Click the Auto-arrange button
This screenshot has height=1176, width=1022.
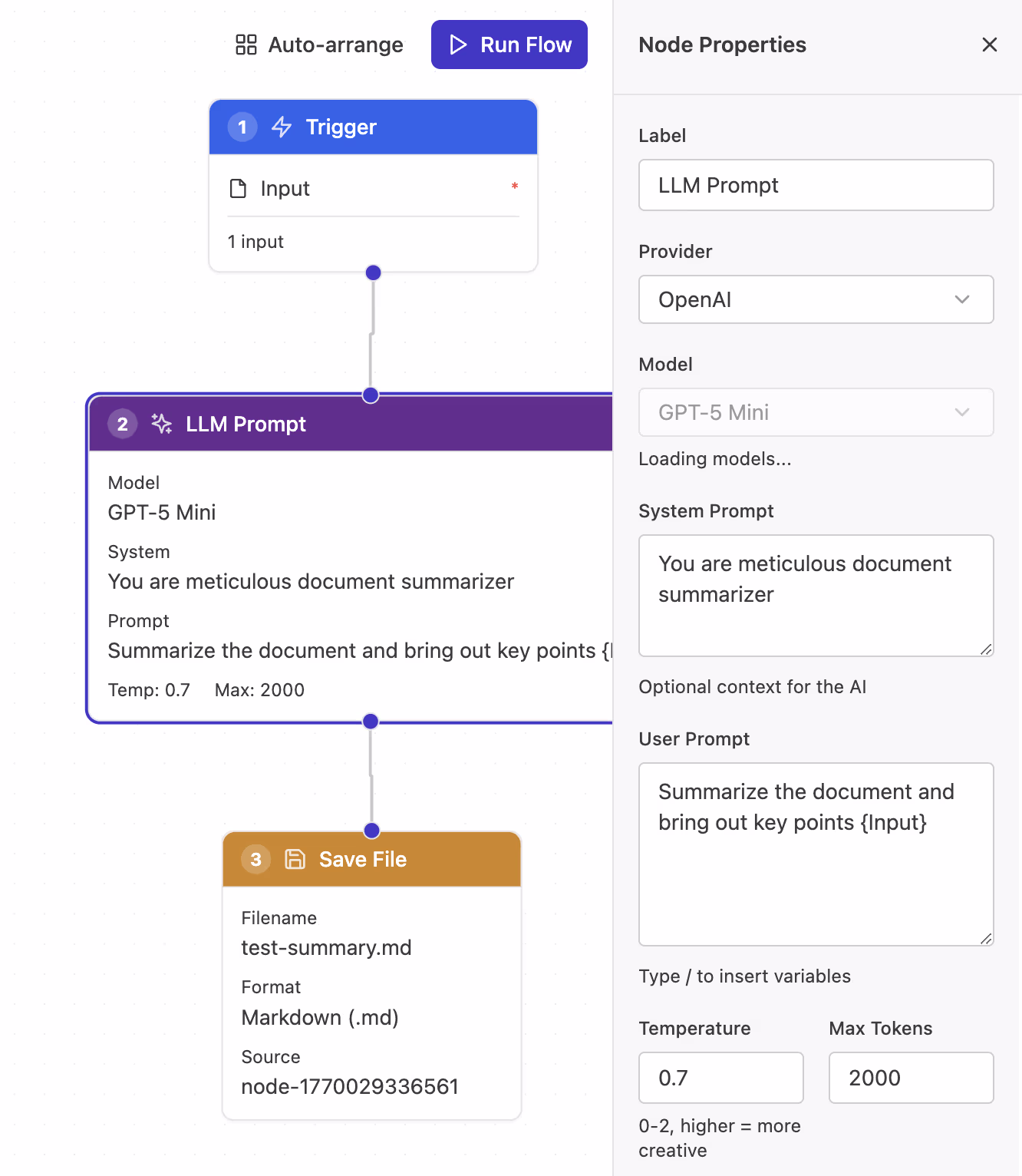319,45
